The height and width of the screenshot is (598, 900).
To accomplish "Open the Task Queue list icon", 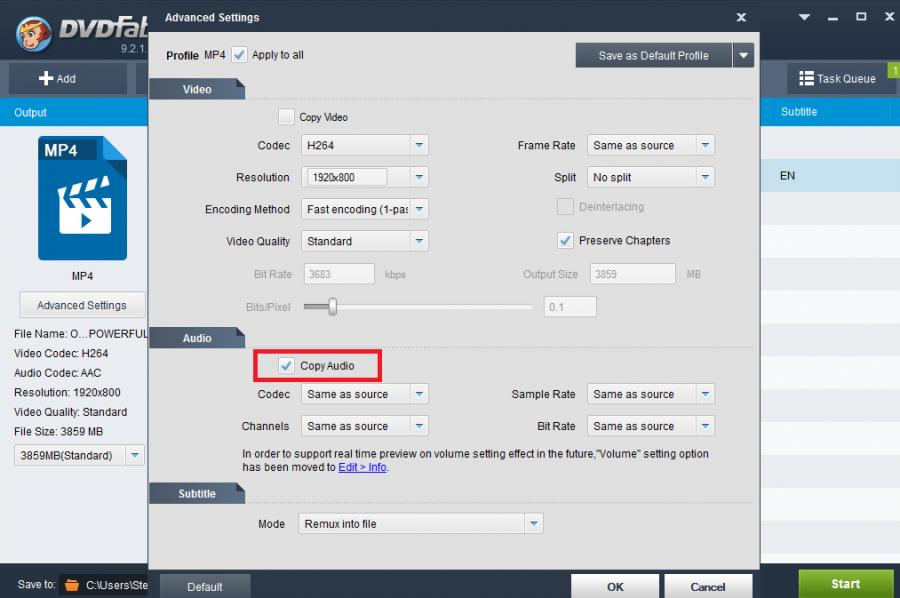I will tap(806, 78).
